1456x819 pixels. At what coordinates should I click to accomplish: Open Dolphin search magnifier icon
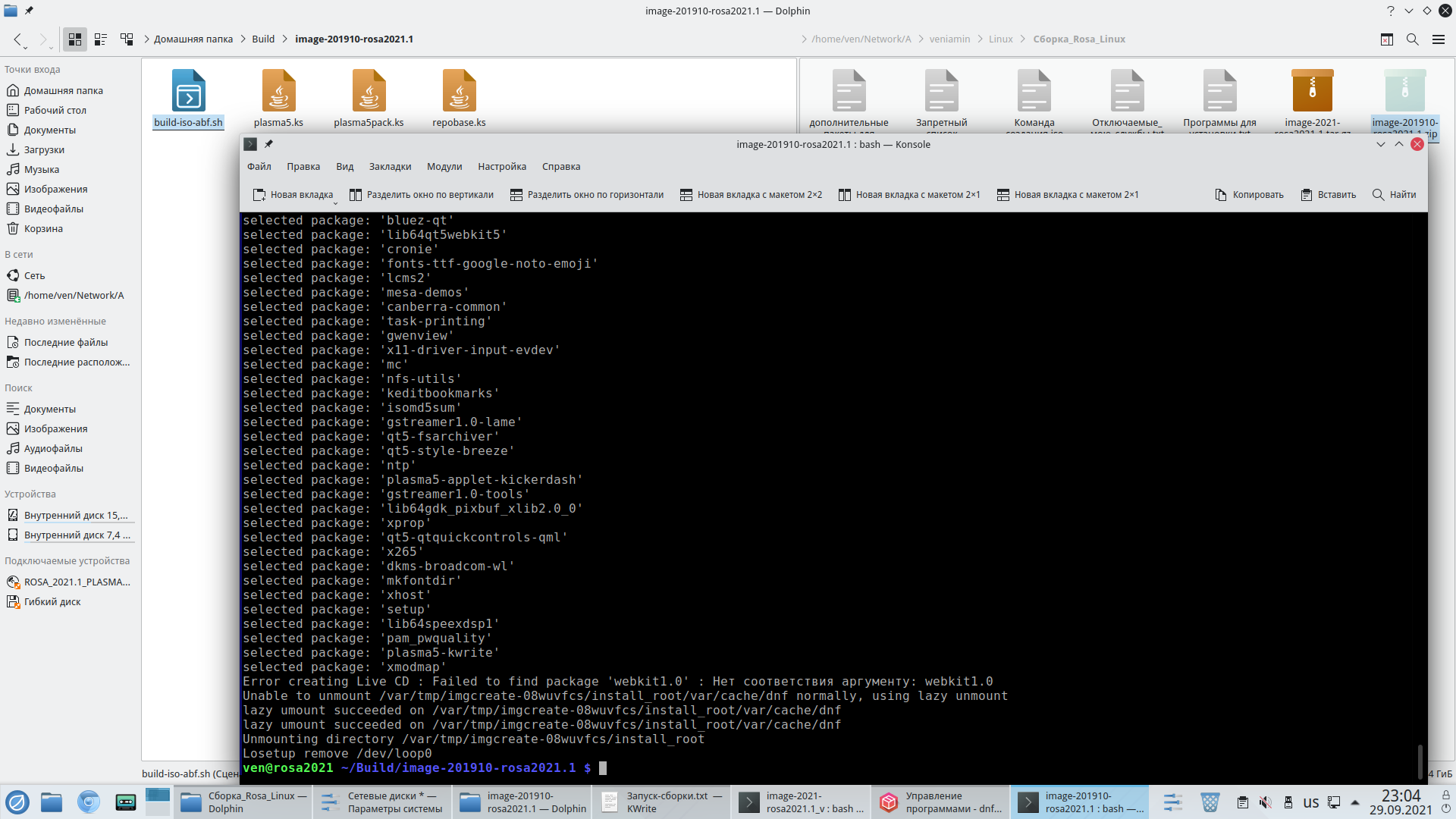[x=1412, y=39]
